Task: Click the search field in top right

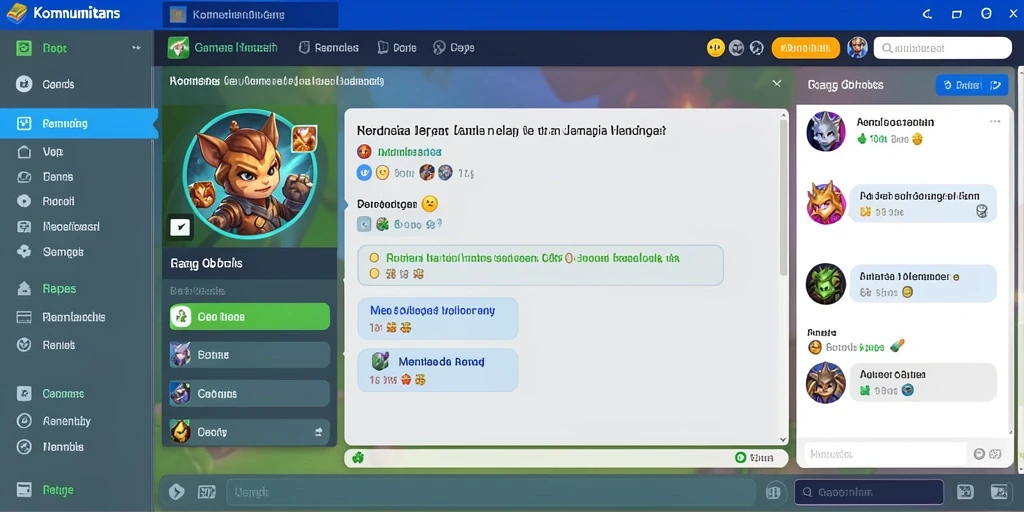Action: 942,48
